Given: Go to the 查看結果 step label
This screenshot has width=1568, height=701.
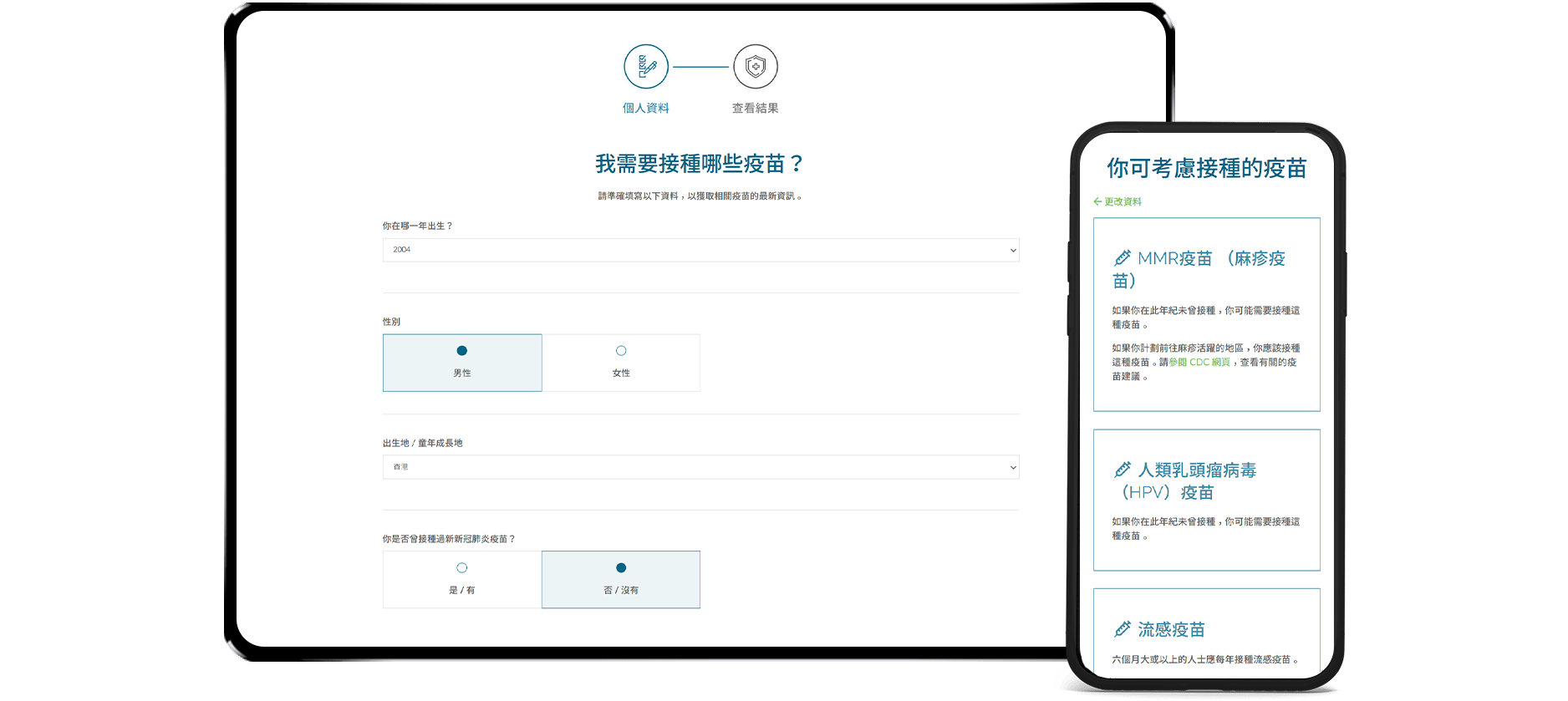Looking at the screenshot, I should [x=755, y=108].
